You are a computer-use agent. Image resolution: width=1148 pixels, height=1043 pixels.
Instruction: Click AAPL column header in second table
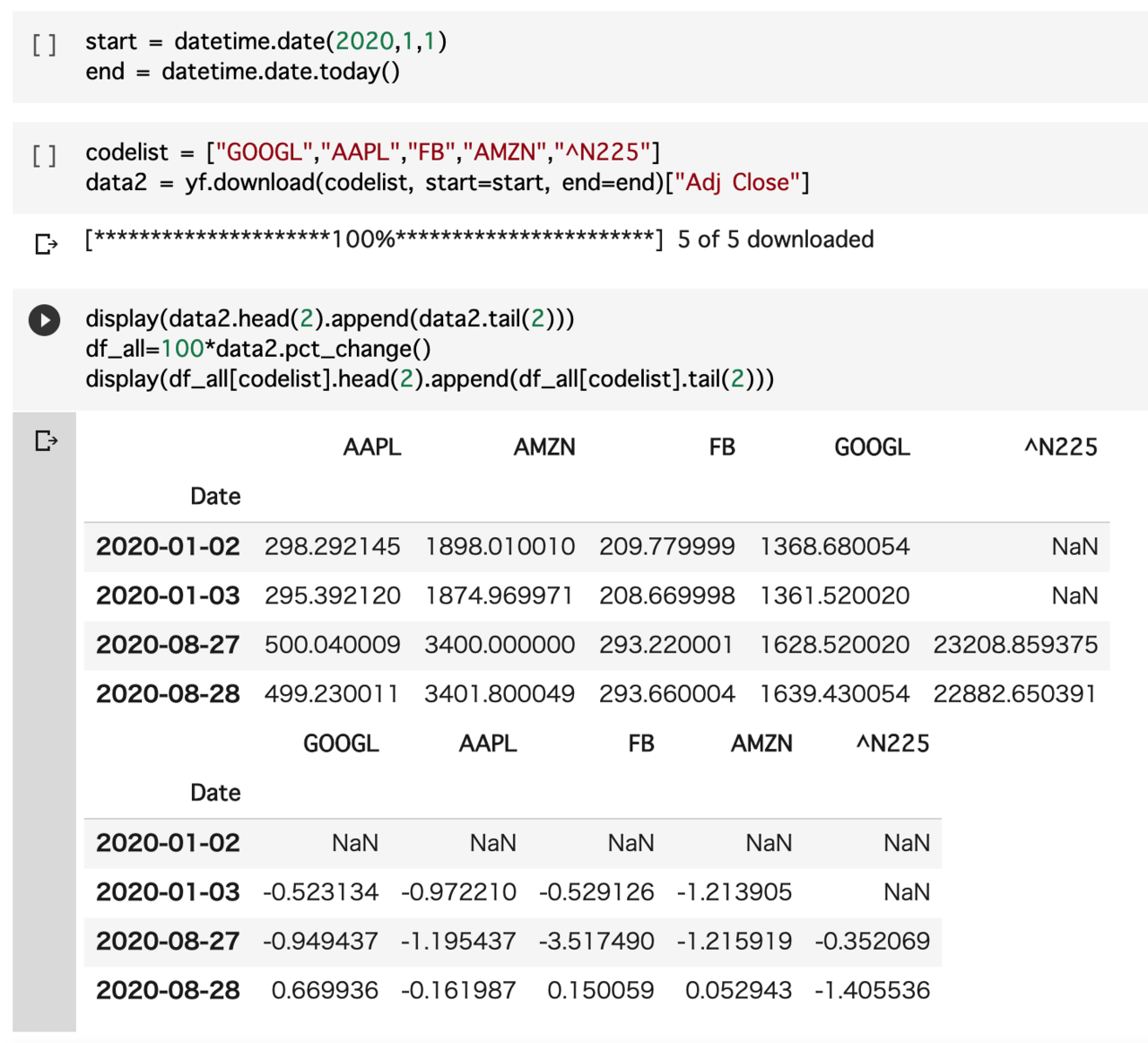click(488, 743)
